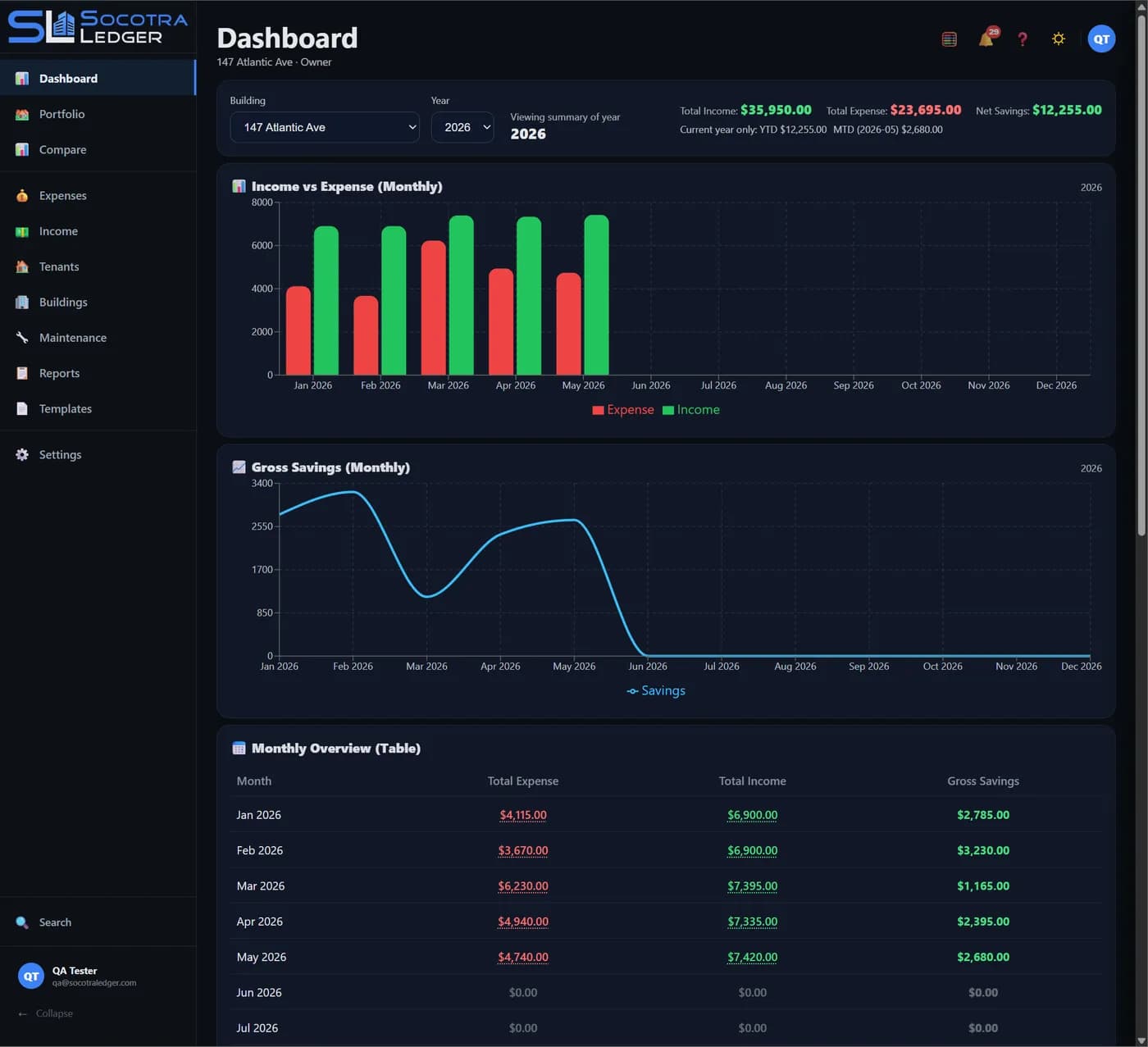This screenshot has width=1148, height=1047.
Task: Click the page vertical scrollbar
Action: [1141, 274]
